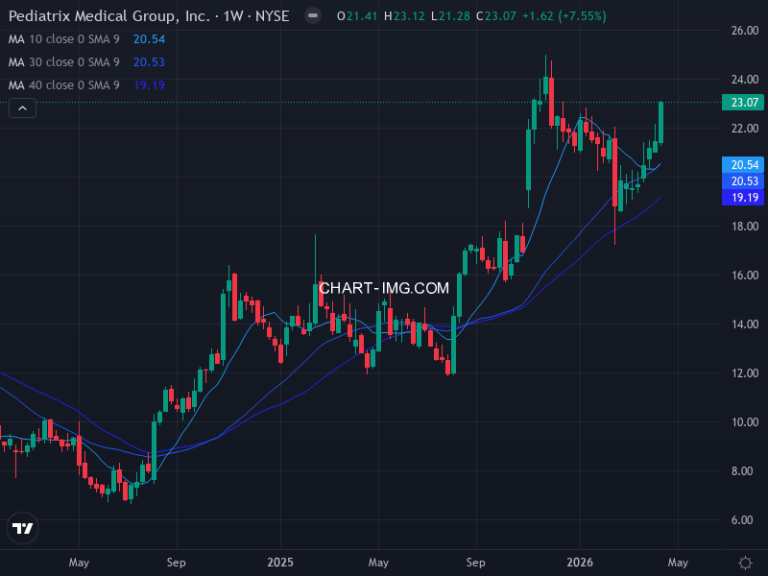Click the 20.53 price tag on the axis
Viewport: 768px width, 576px height.
pyautogui.click(x=743, y=181)
